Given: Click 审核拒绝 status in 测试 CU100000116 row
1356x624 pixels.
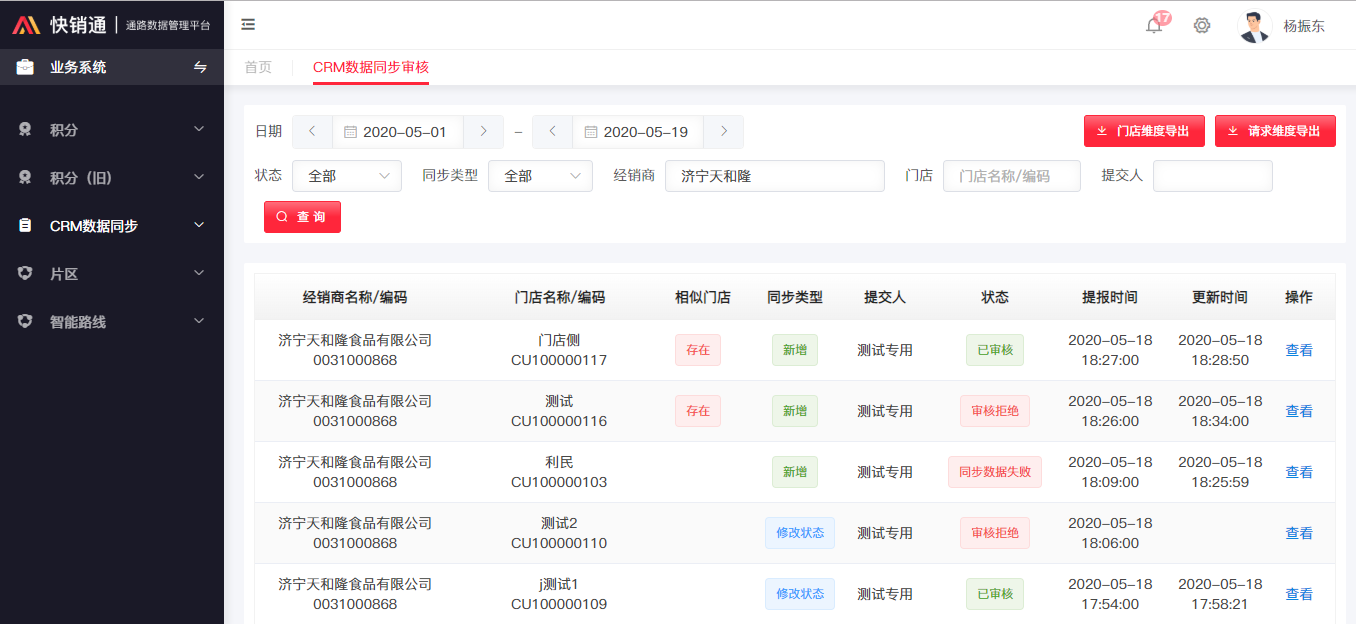Looking at the screenshot, I should tap(995, 411).
